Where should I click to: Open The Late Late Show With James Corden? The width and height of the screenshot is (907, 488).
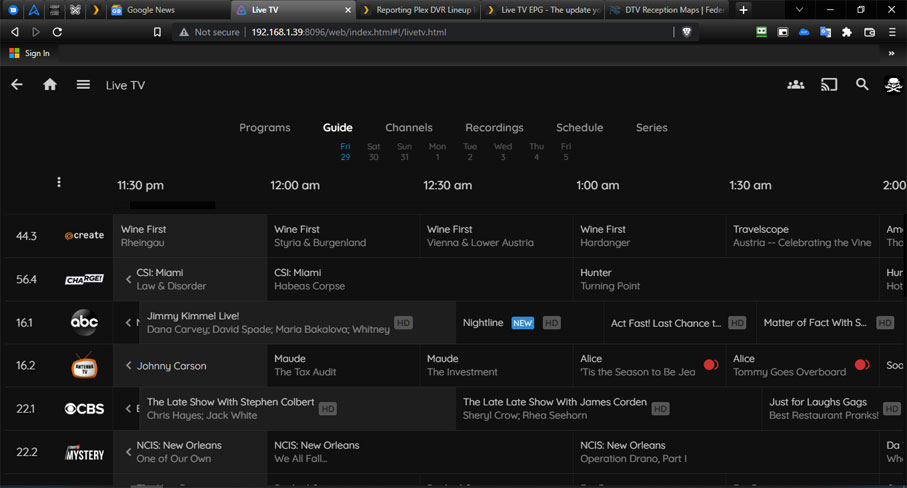point(609,409)
